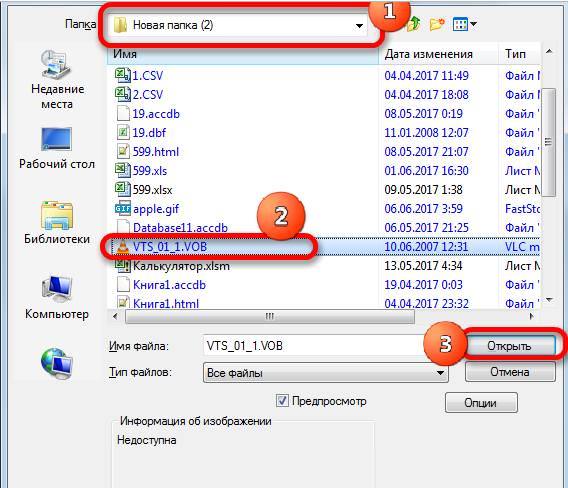The height and width of the screenshot is (488, 568).
Task: Click the Up One Level folder icon
Action: tap(414, 24)
